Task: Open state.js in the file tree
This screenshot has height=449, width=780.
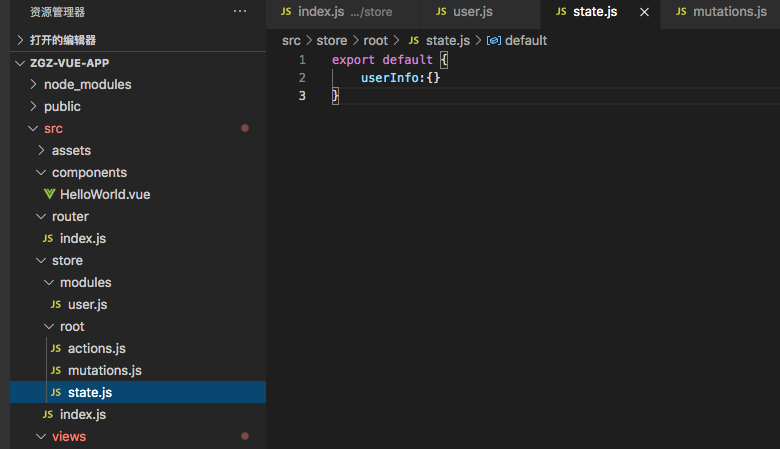Action: (90, 392)
